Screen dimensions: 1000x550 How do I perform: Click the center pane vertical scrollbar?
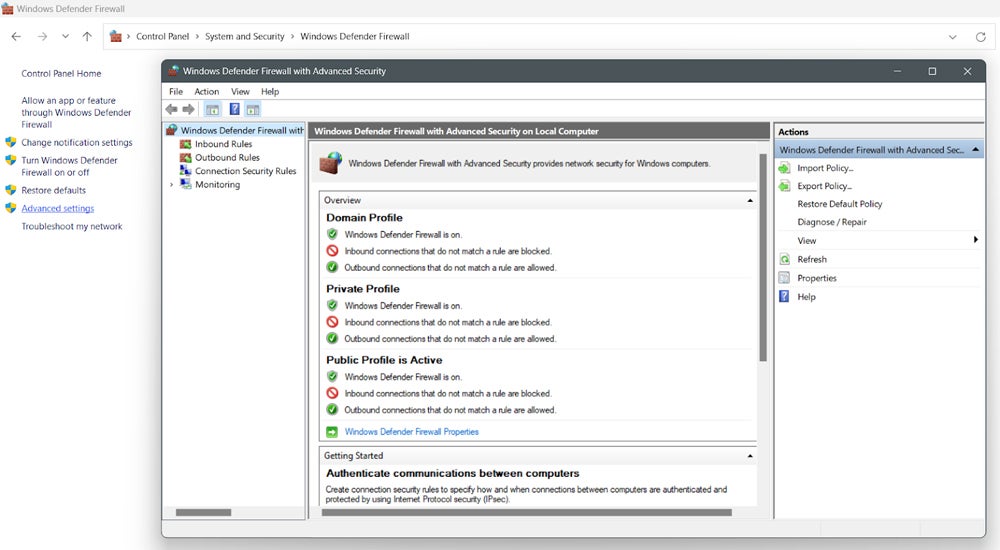click(762, 300)
